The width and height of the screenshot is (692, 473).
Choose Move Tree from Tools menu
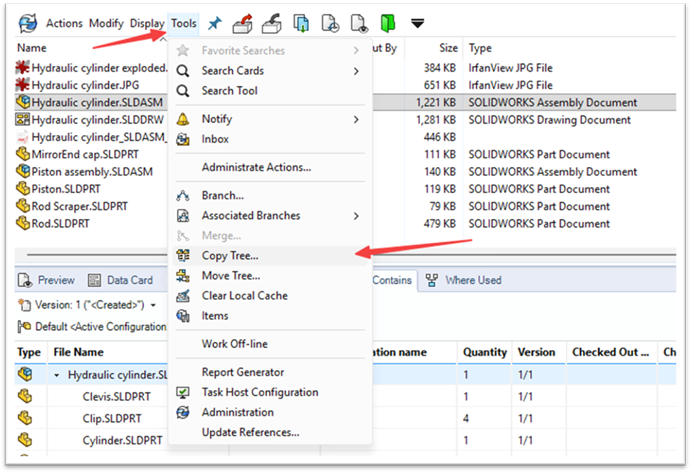pos(231,276)
